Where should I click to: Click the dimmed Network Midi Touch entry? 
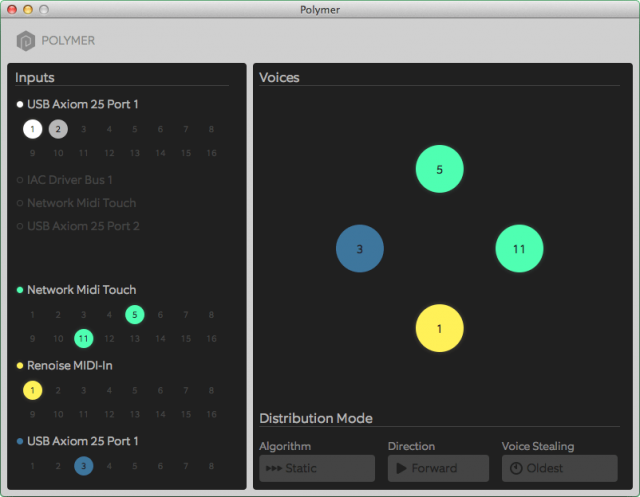coord(81,203)
